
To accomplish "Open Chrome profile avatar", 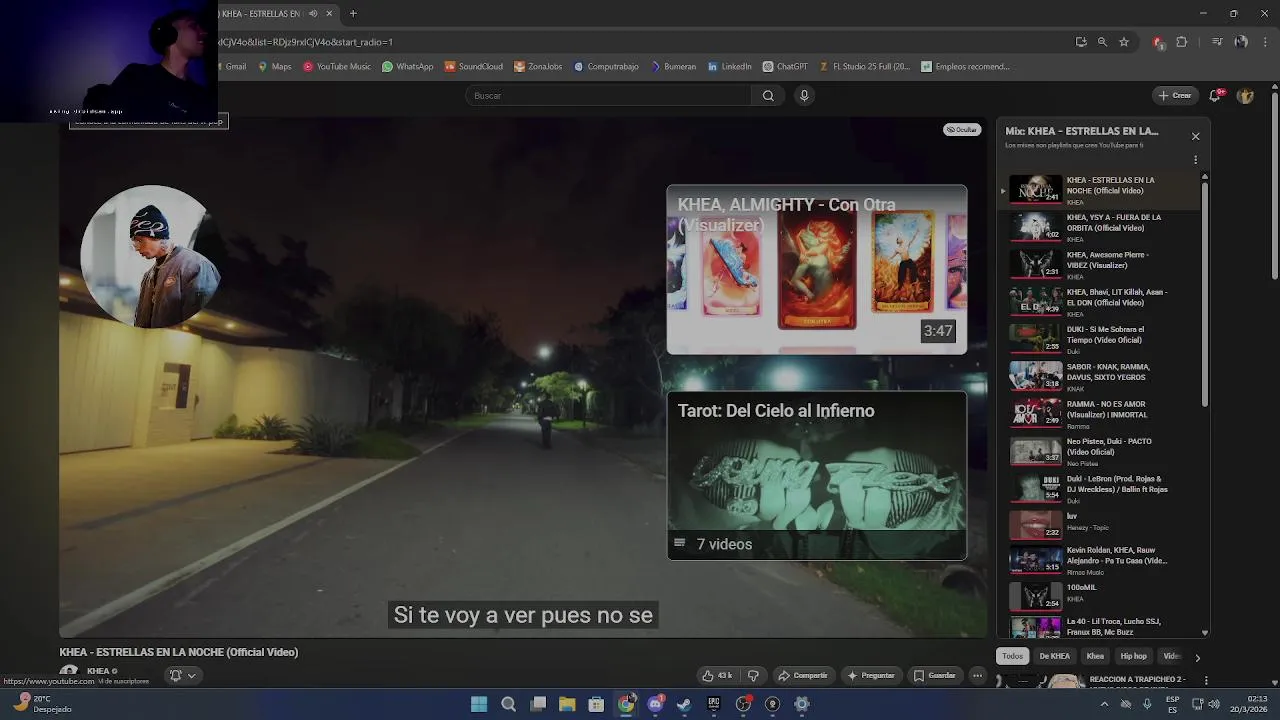I will click(1241, 42).
